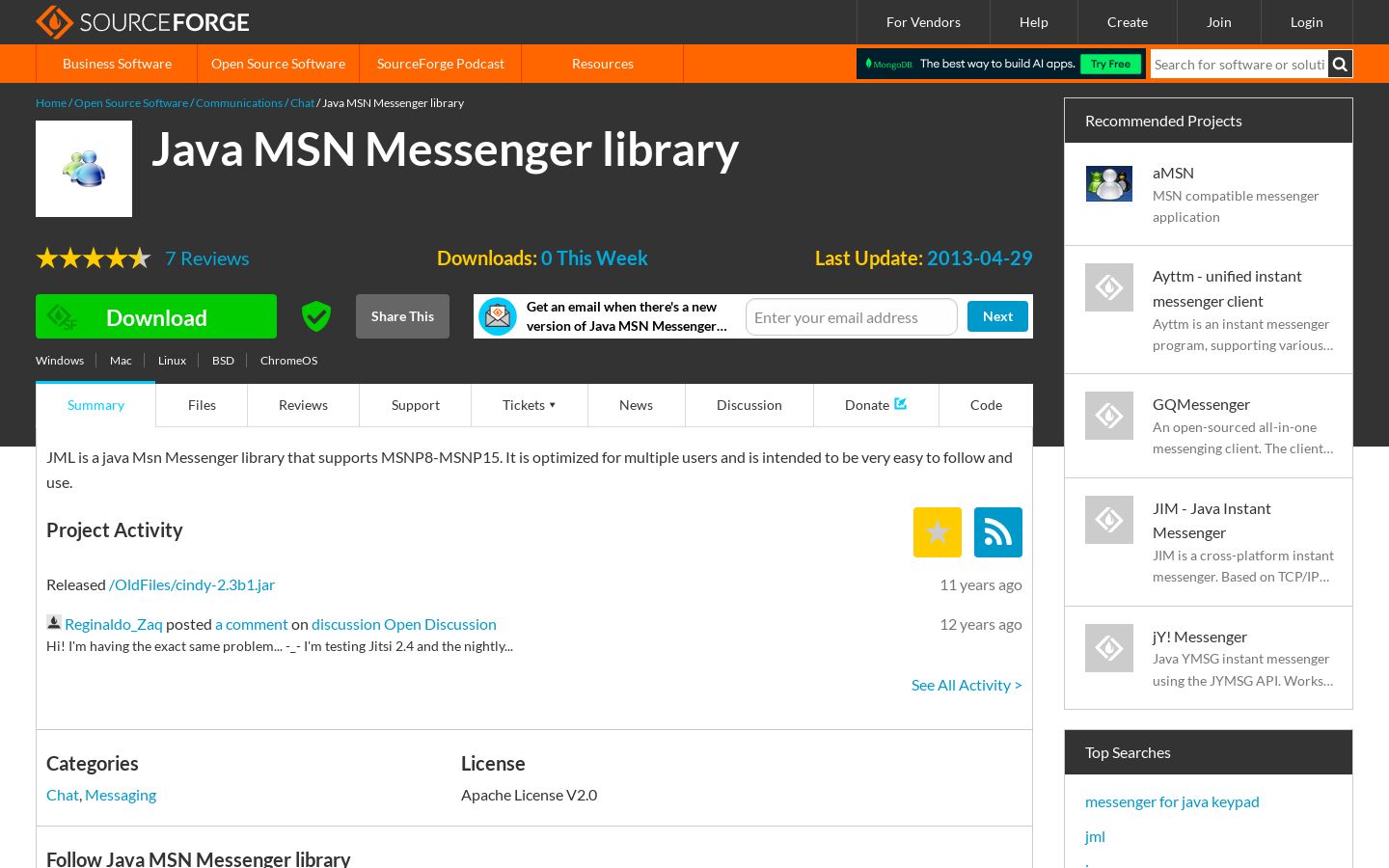This screenshot has width=1389, height=868.
Task: Click the Open Source Software breadcrumb link
Action: coord(131,103)
